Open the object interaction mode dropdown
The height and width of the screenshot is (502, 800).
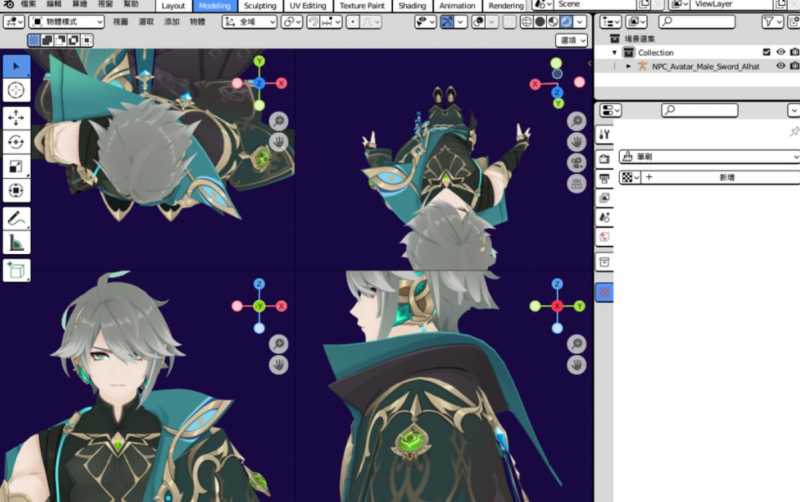(x=66, y=22)
